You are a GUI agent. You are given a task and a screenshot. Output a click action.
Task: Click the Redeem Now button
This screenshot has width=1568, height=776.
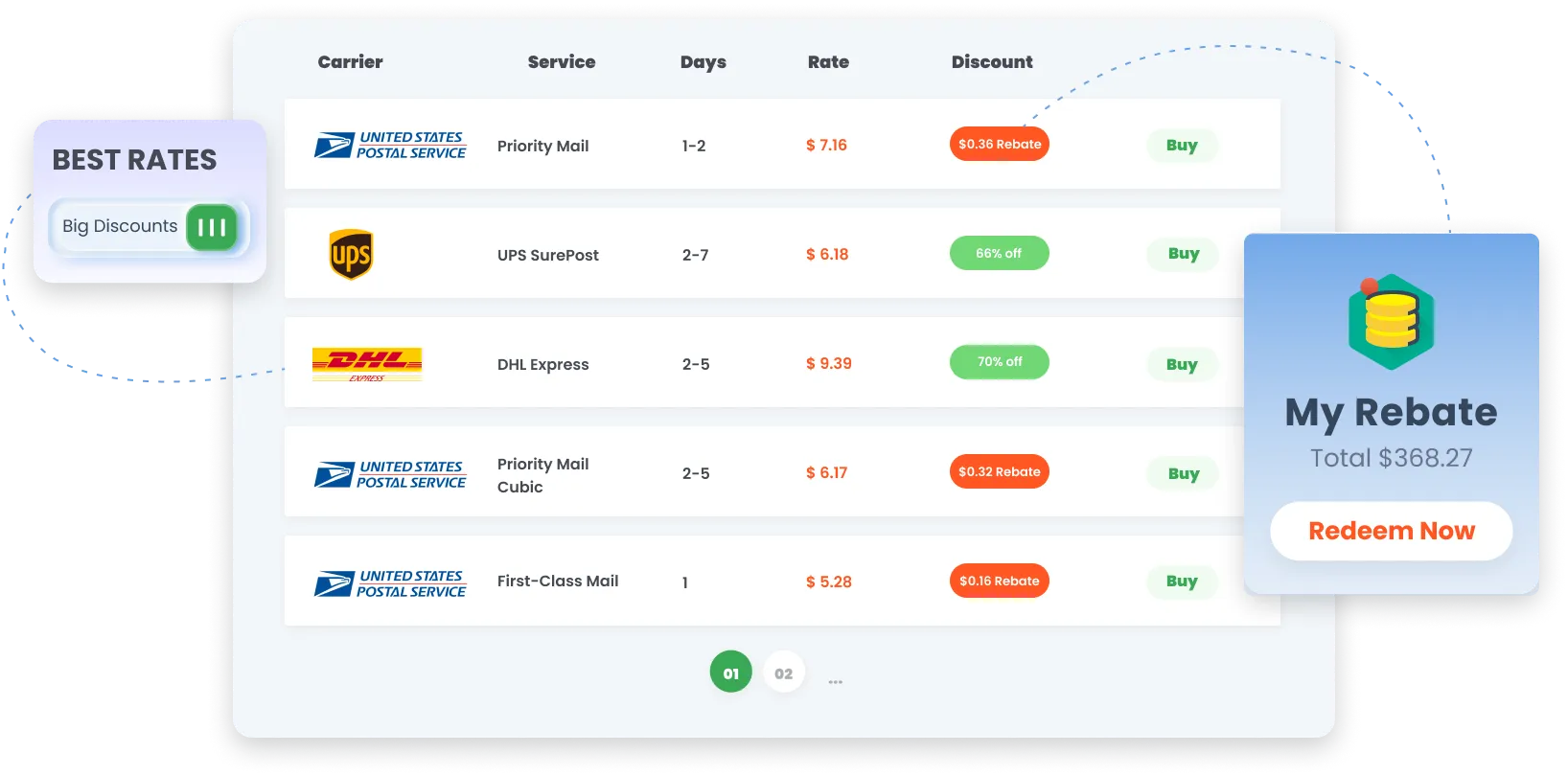click(1392, 531)
